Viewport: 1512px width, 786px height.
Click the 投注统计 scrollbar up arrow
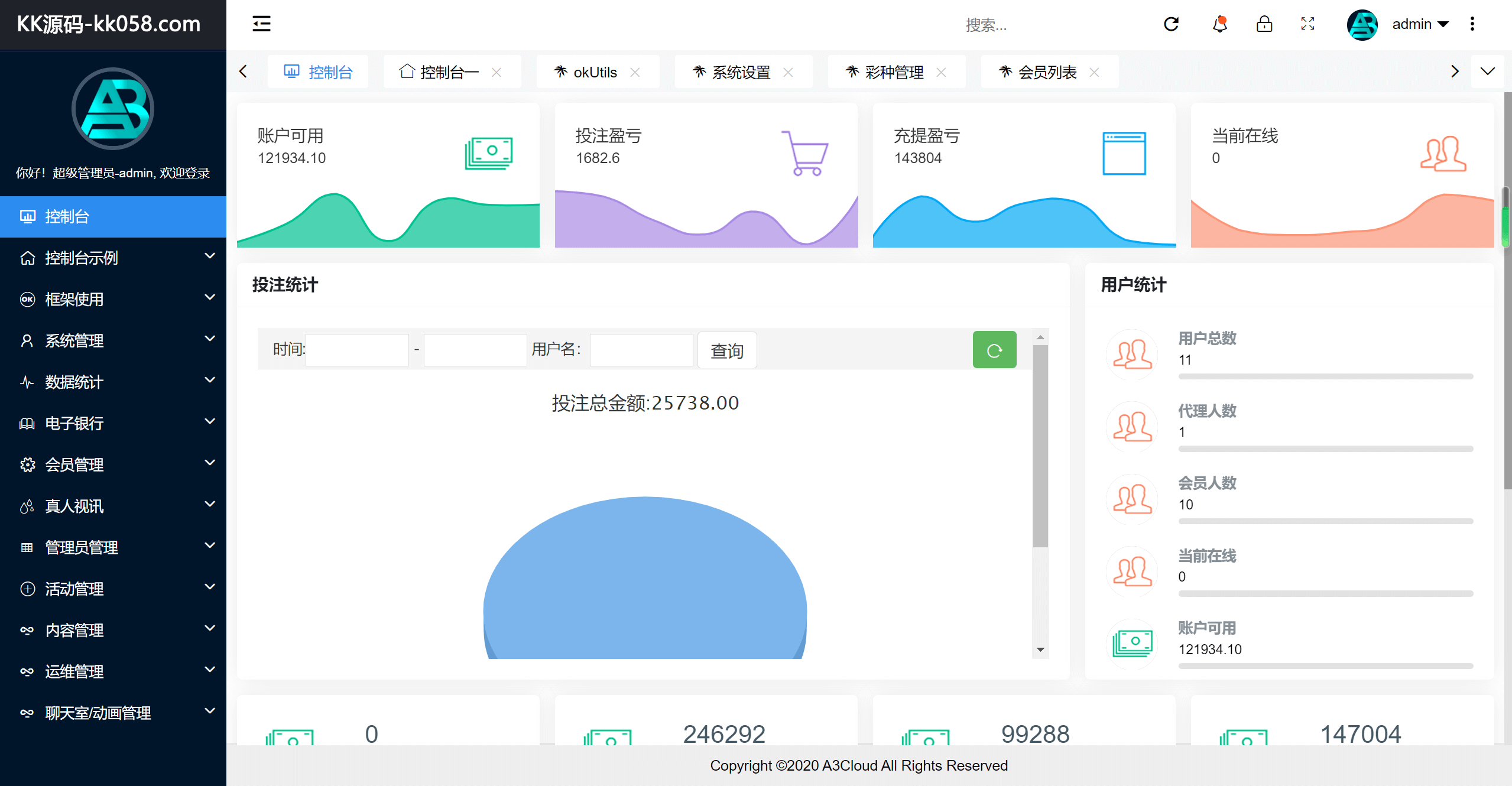click(1040, 337)
